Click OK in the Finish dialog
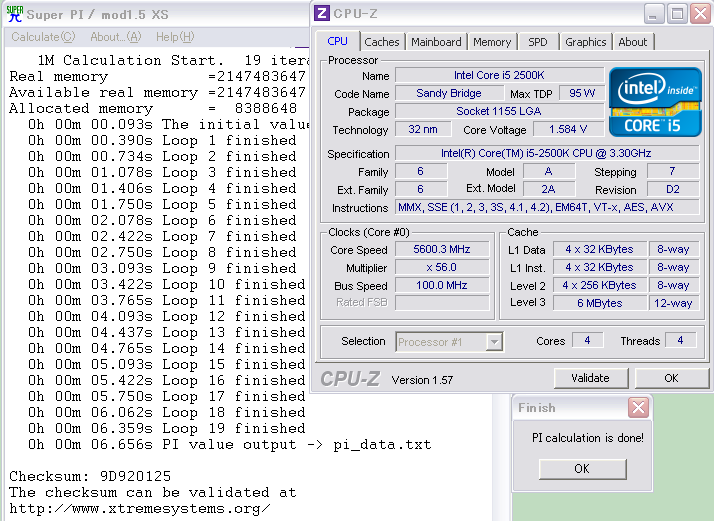The image size is (714, 521). (582, 469)
